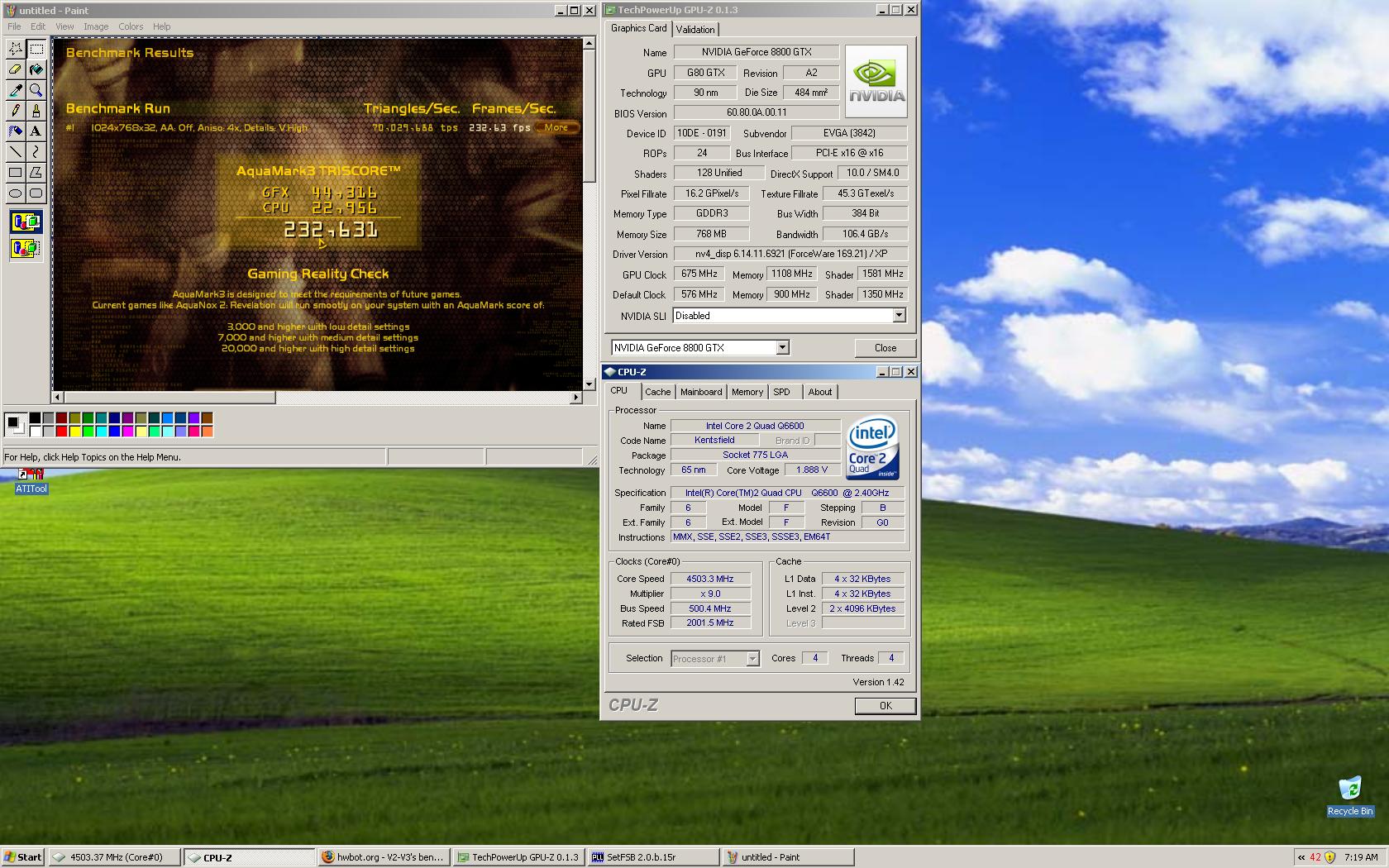
Task: Open the Image menu in Paint
Action: pyautogui.click(x=96, y=26)
